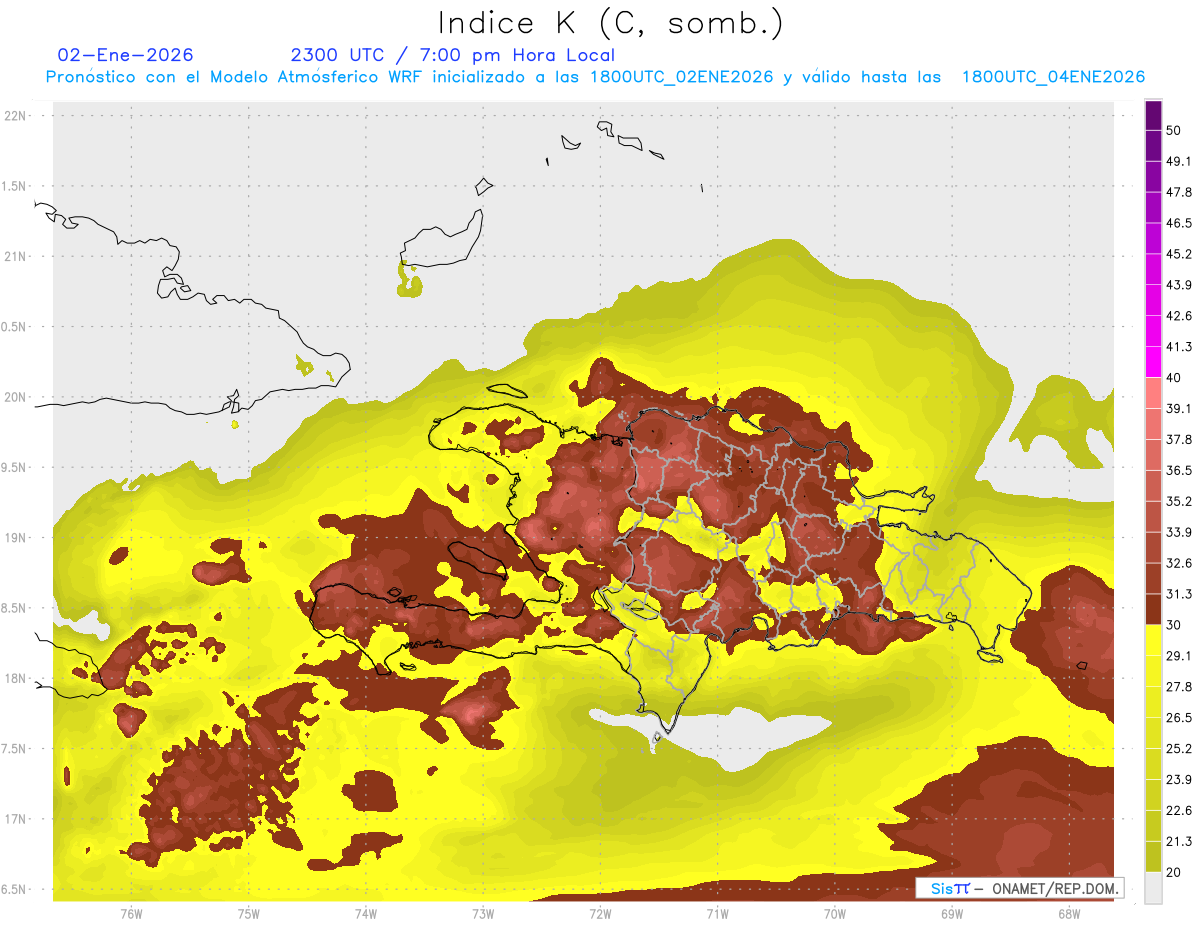Click the '41.3' colorbar value
Screen dimensions: 1200x927
(1179, 347)
